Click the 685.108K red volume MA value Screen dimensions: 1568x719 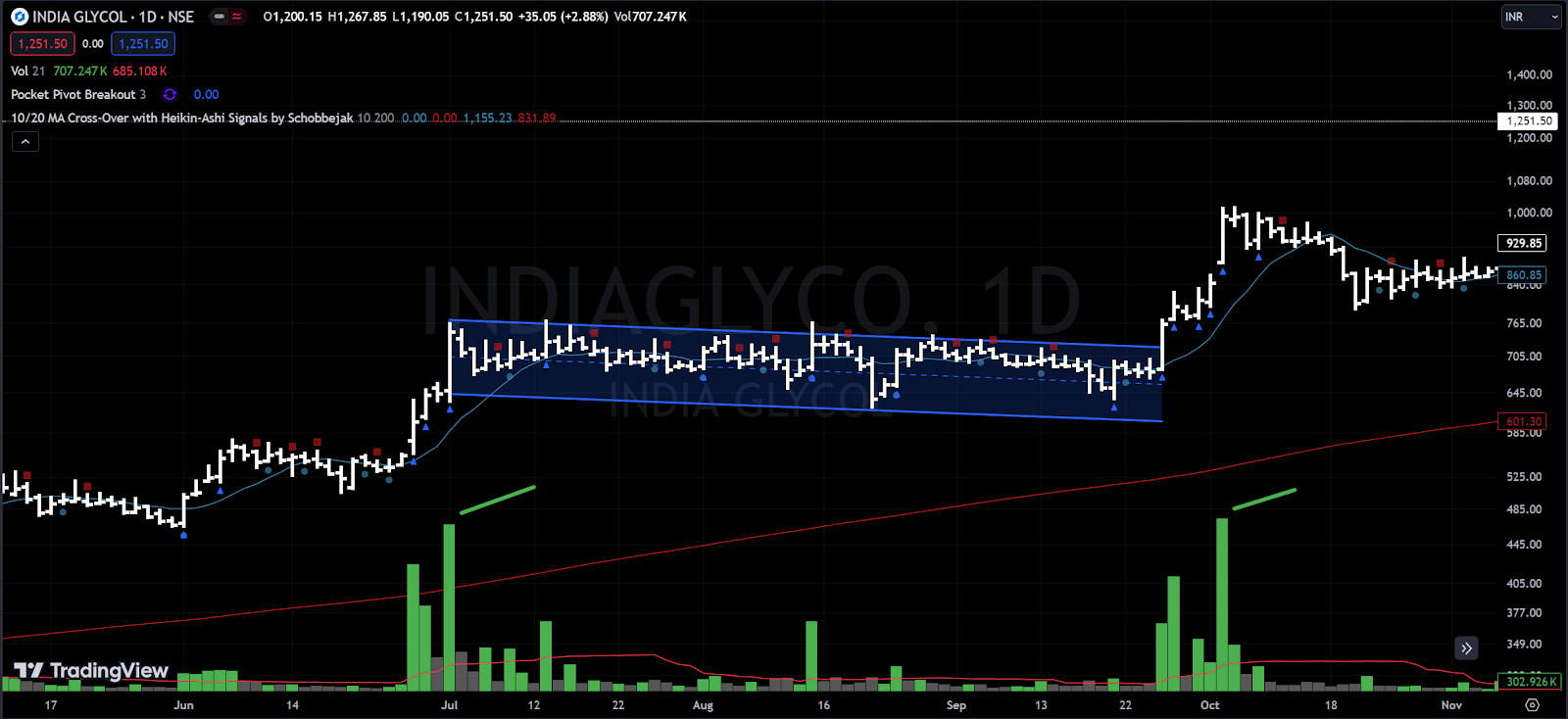[x=140, y=72]
